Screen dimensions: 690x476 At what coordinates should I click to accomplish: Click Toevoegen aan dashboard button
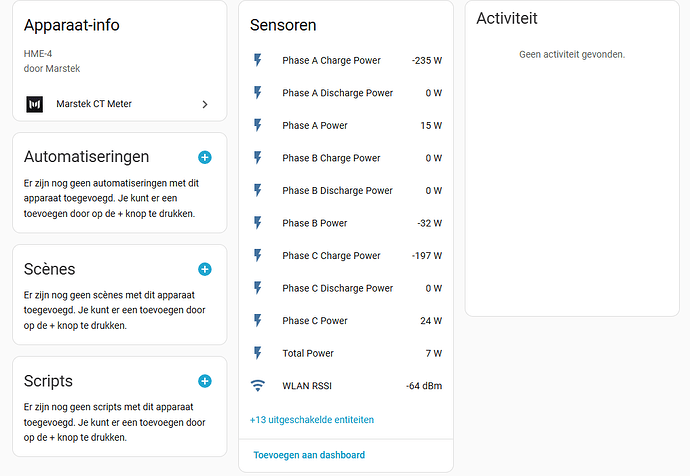pyautogui.click(x=309, y=455)
